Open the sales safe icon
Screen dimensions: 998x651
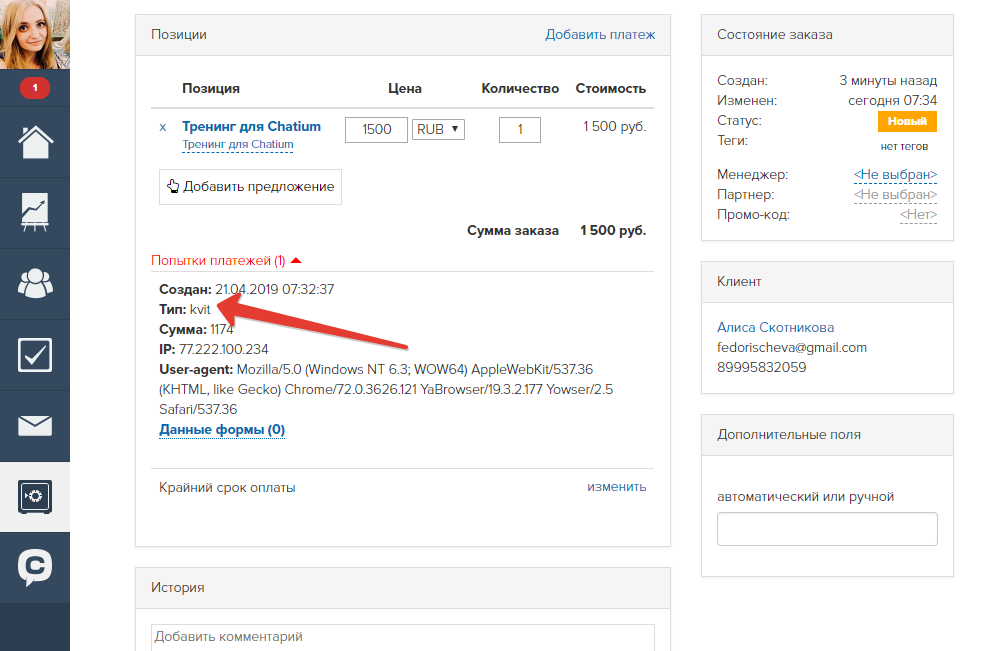pos(35,496)
